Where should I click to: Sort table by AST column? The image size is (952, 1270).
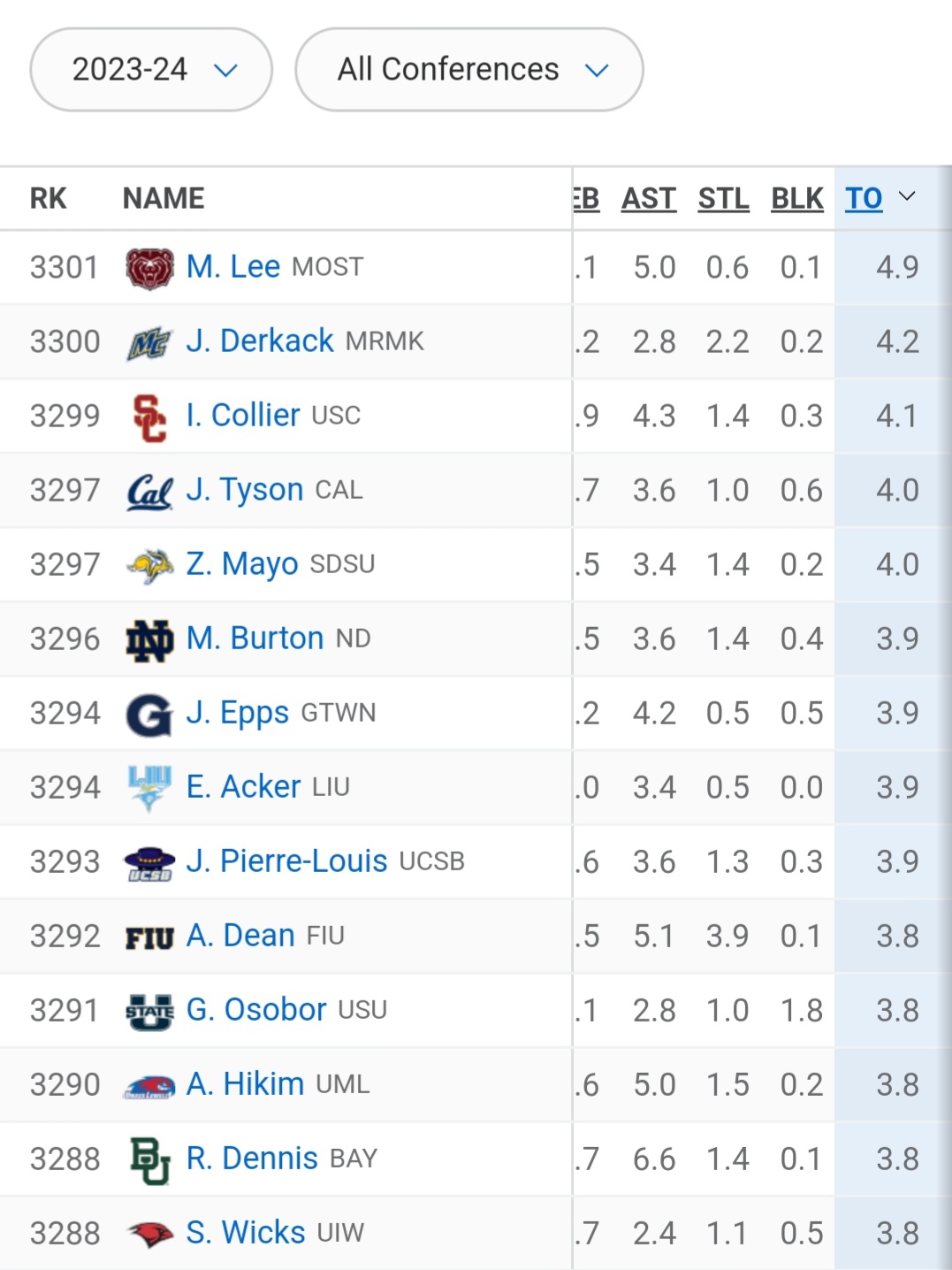coord(648,199)
